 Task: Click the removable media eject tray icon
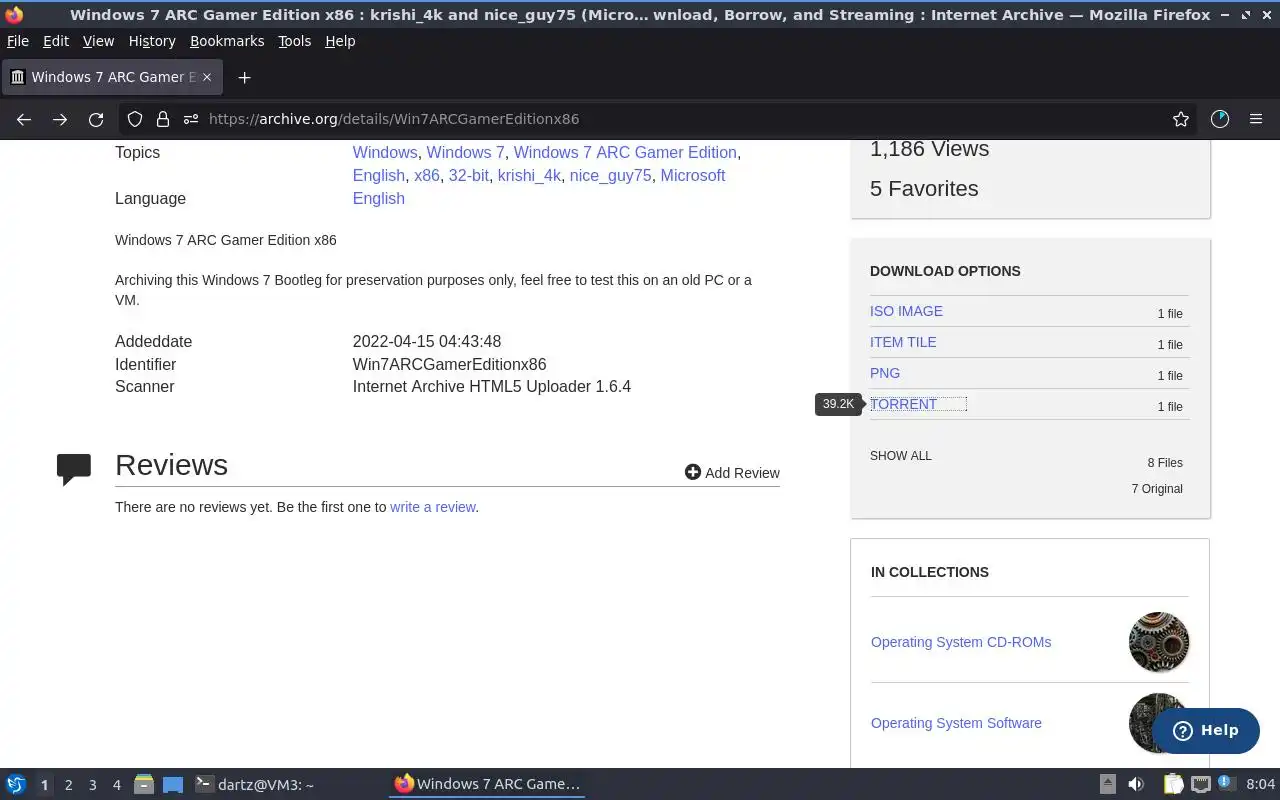pyautogui.click(x=1108, y=784)
